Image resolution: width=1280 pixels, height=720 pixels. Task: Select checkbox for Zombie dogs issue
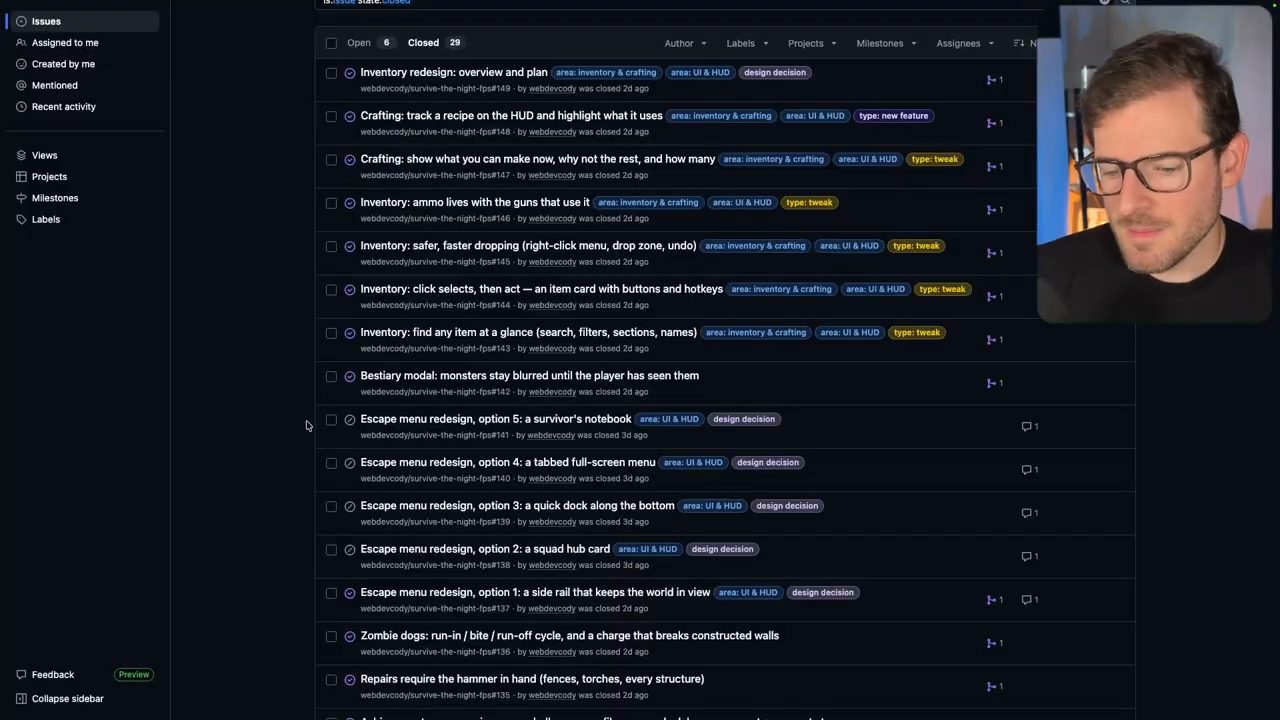(331, 636)
